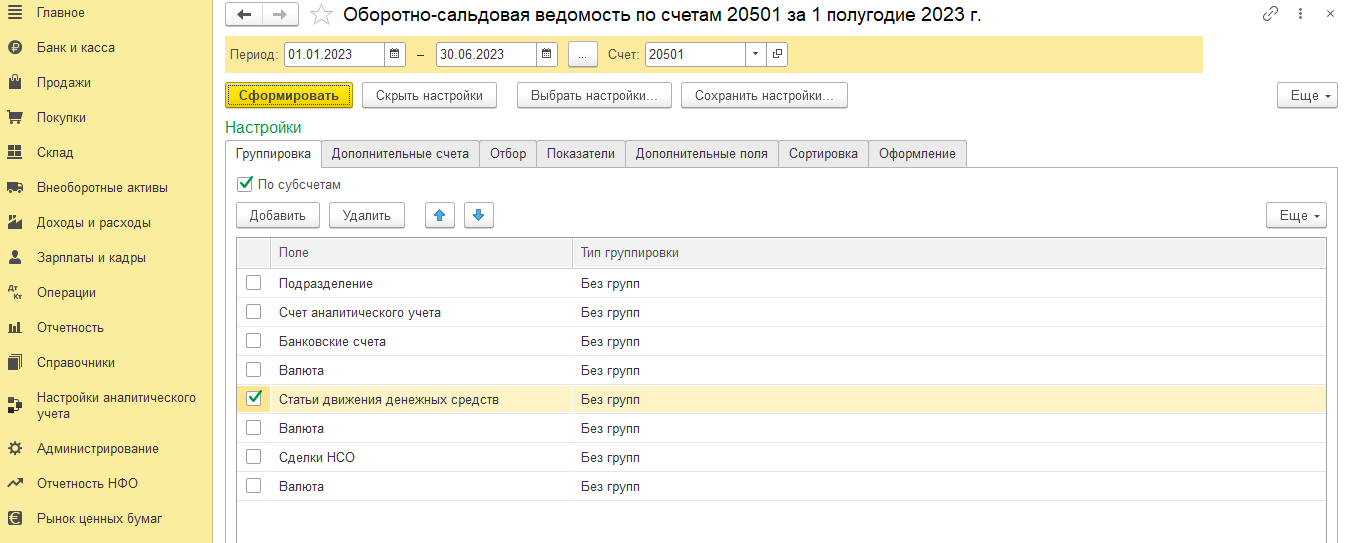Open calendar picker for start date
Viewport: 1355px width, 543px height.
coord(395,54)
